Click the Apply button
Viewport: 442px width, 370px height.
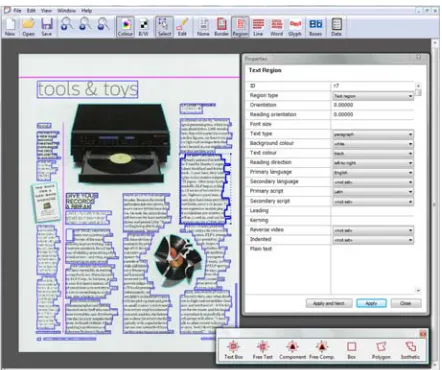(371, 303)
